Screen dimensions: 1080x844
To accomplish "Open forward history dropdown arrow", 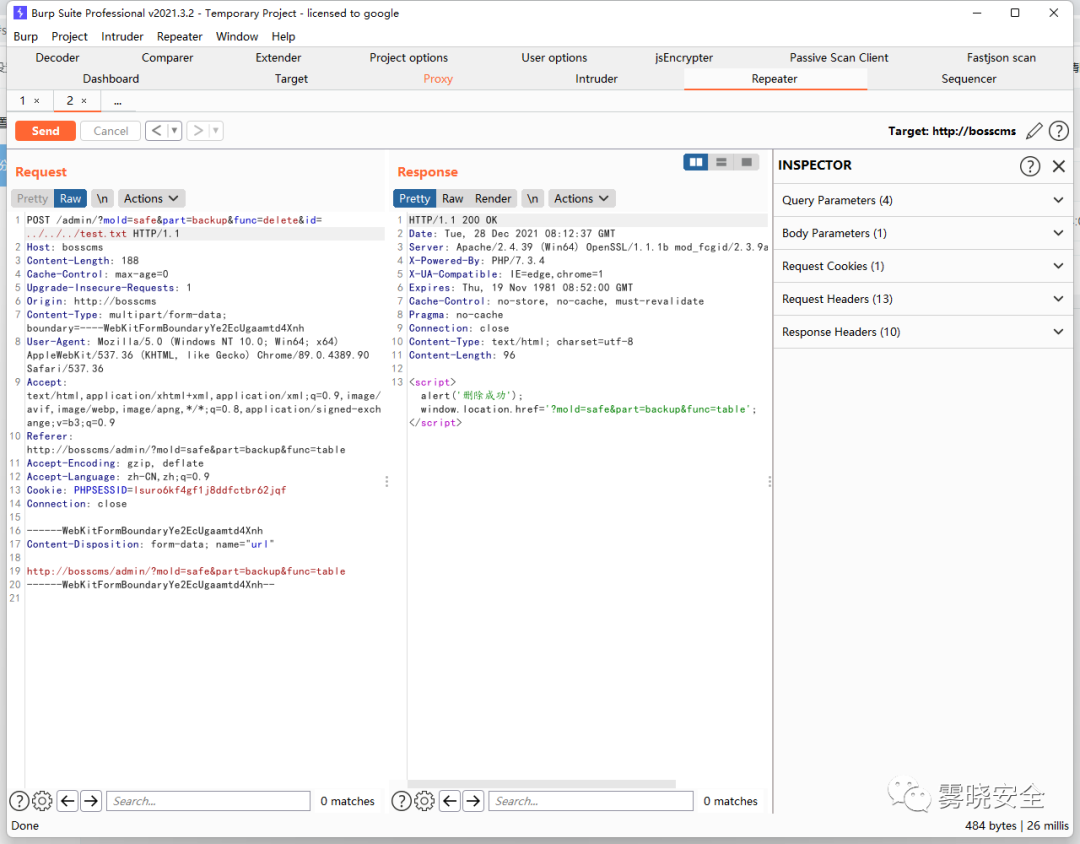I will click(x=216, y=130).
